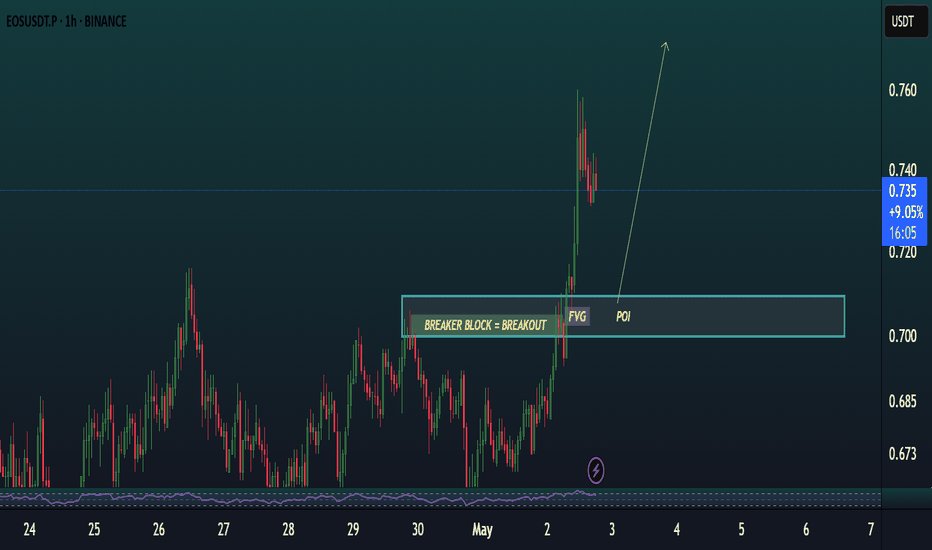
Task: Click the +9.05% change label
Action: pos(906,212)
